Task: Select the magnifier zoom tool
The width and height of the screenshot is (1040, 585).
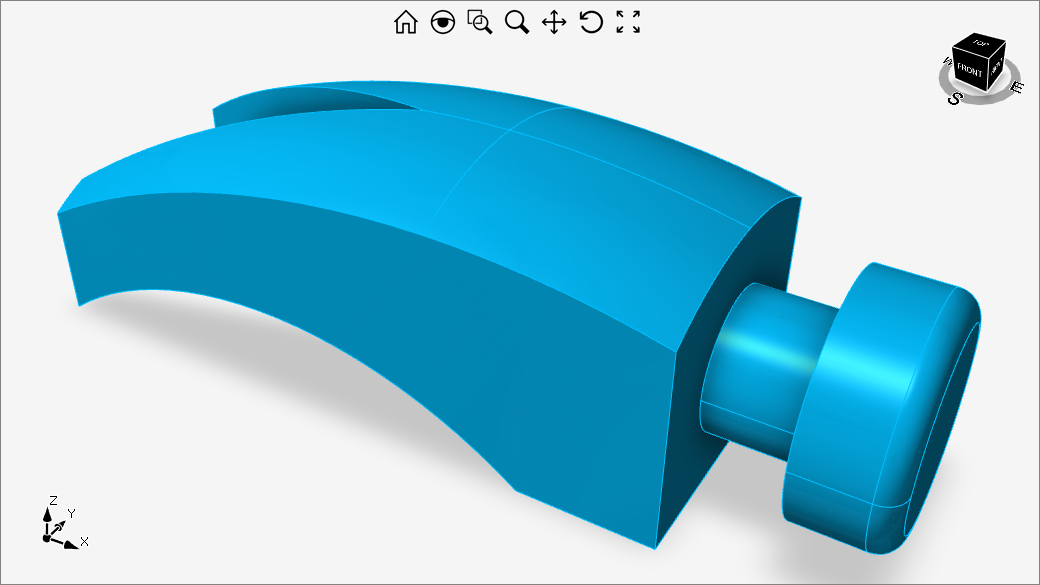Action: pyautogui.click(x=517, y=22)
